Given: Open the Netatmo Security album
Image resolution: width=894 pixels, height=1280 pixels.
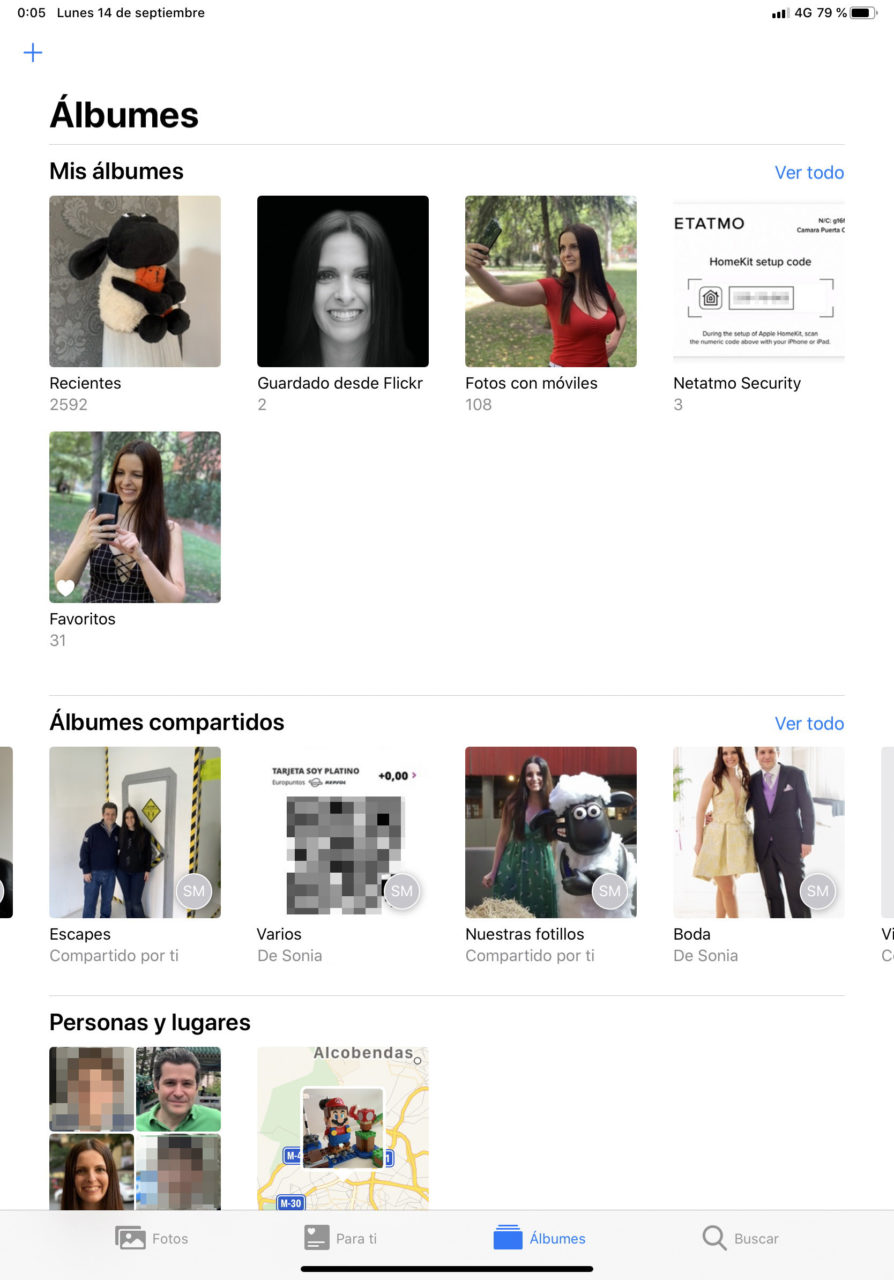Looking at the screenshot, I should 759,281.
